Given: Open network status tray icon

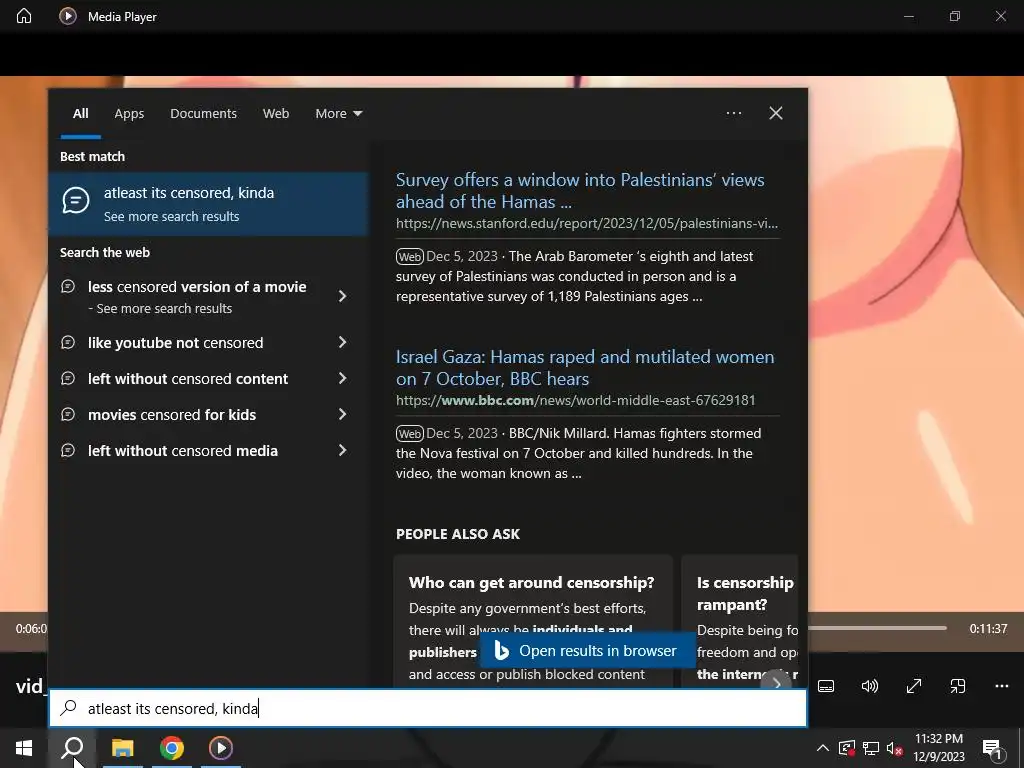Looking at the screenshot, I should 871,748.
